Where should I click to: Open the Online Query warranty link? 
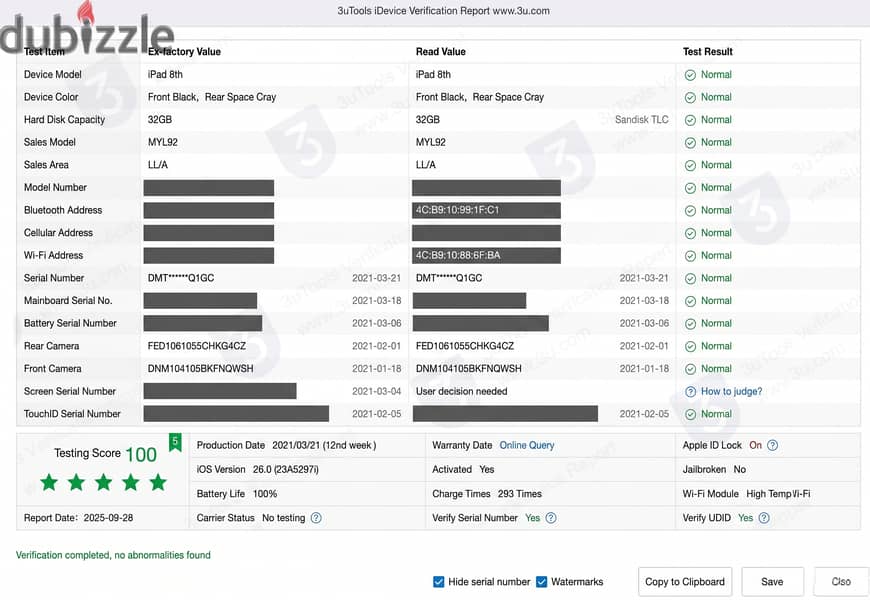527,445
